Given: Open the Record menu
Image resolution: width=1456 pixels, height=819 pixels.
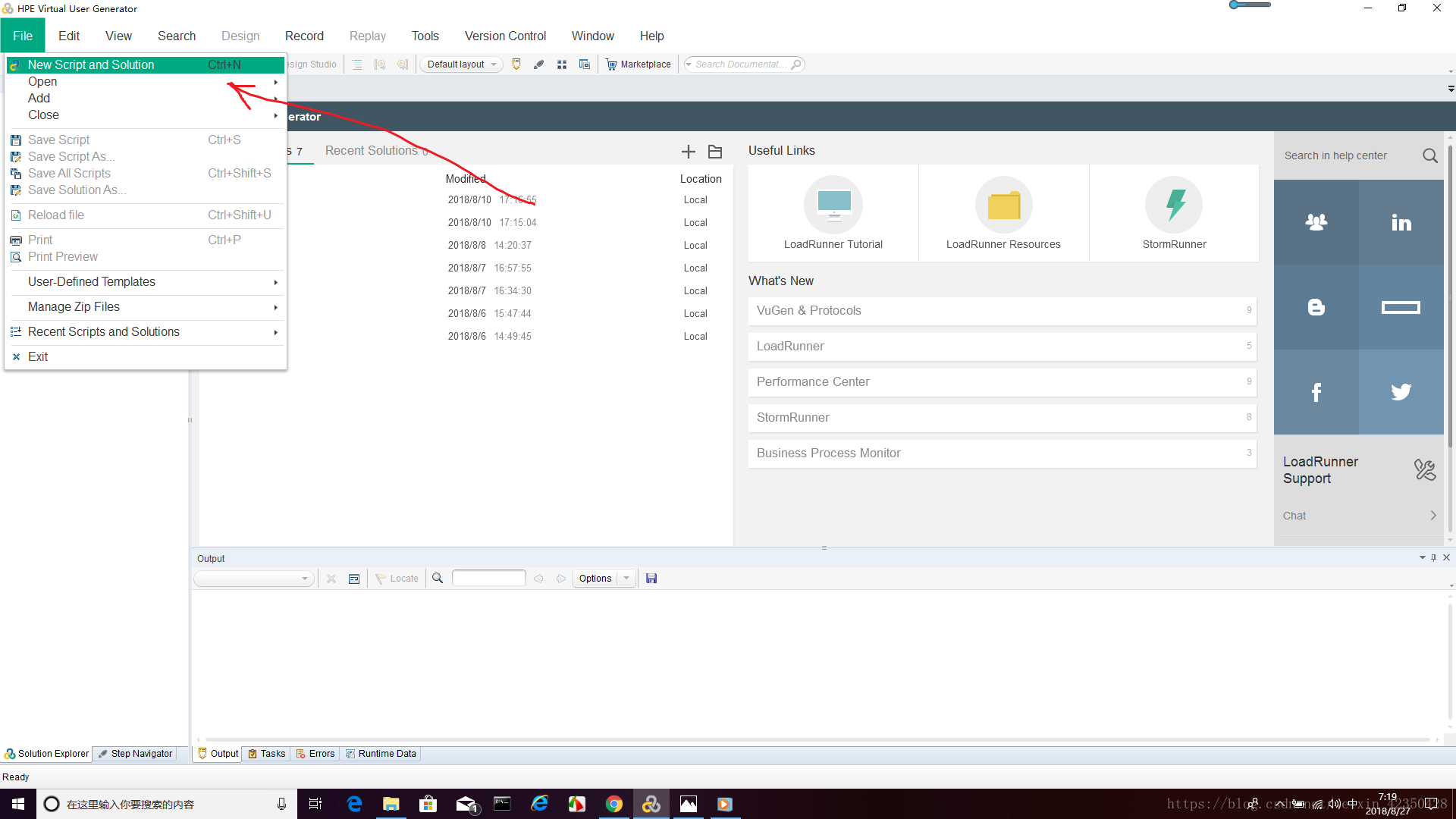Looking at the screenshot, I should (304, 36).
